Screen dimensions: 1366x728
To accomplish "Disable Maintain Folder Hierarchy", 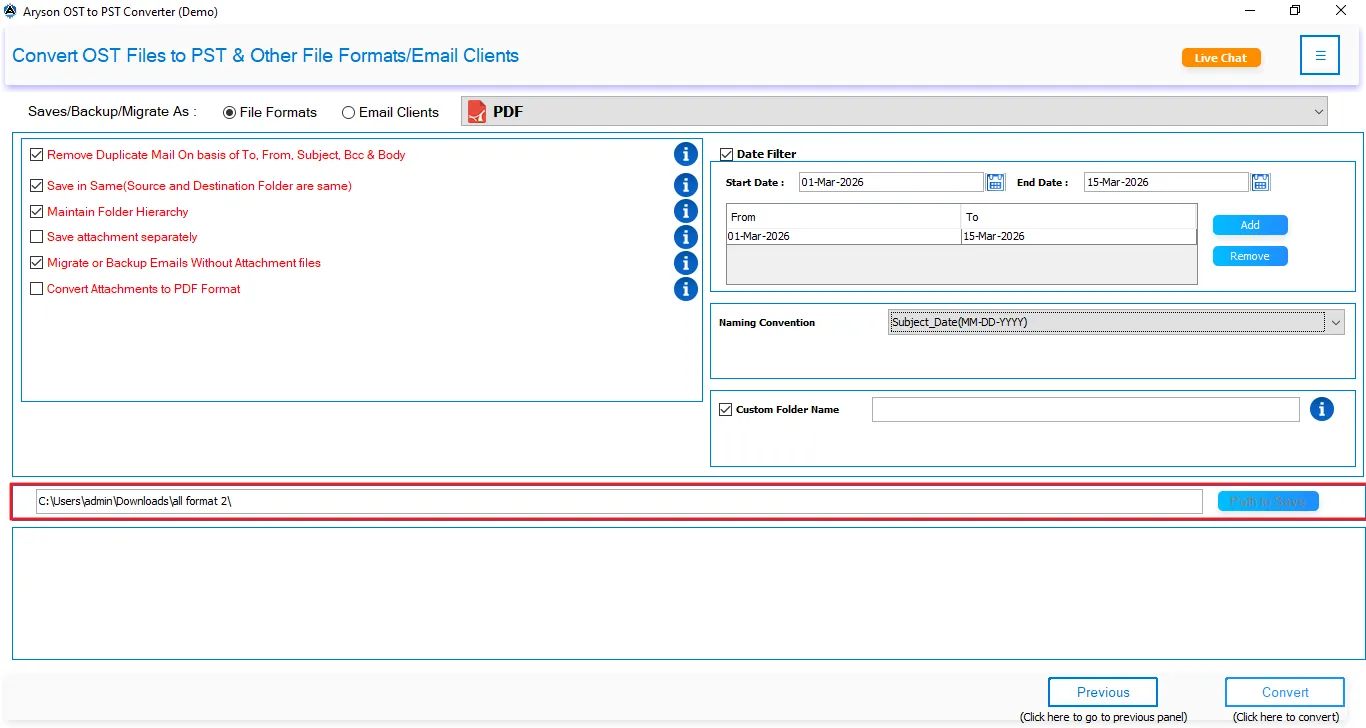I will click(36, 211).
